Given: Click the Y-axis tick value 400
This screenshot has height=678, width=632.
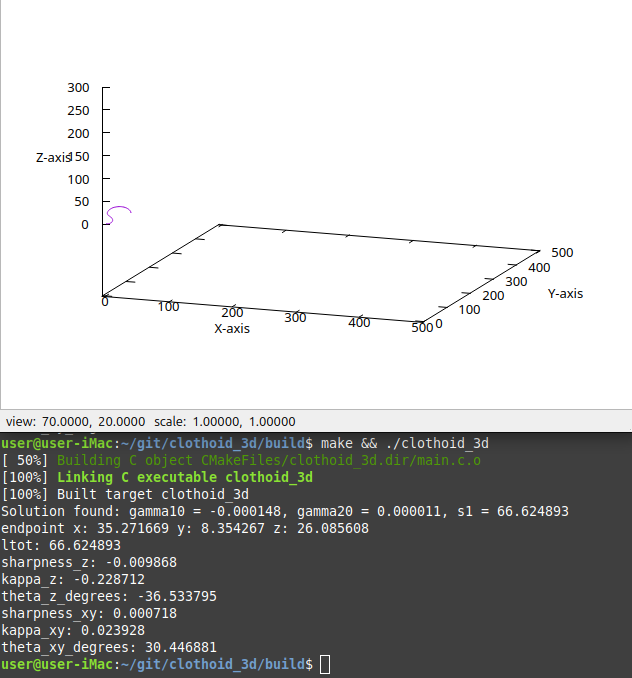Looking at the screenshot, I should 539,268.
